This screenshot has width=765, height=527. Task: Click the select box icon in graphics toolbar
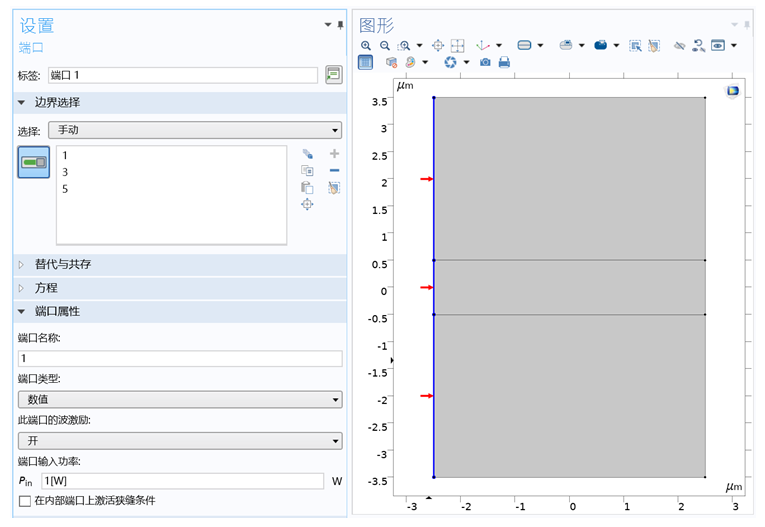(635, 46)
